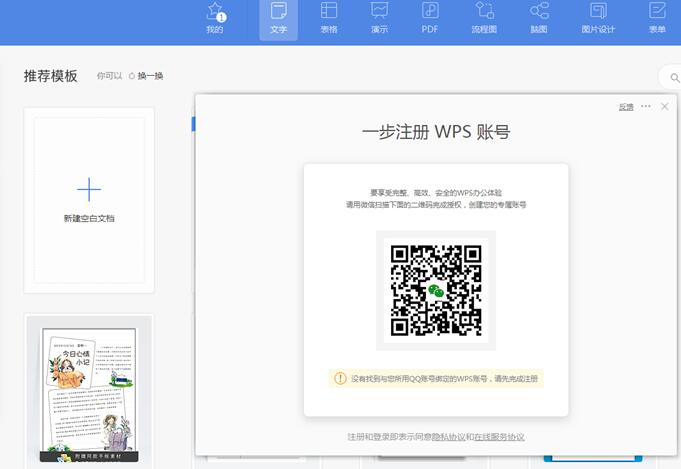
Task: Close the WPS registration dialog
Action: [664, 106]
